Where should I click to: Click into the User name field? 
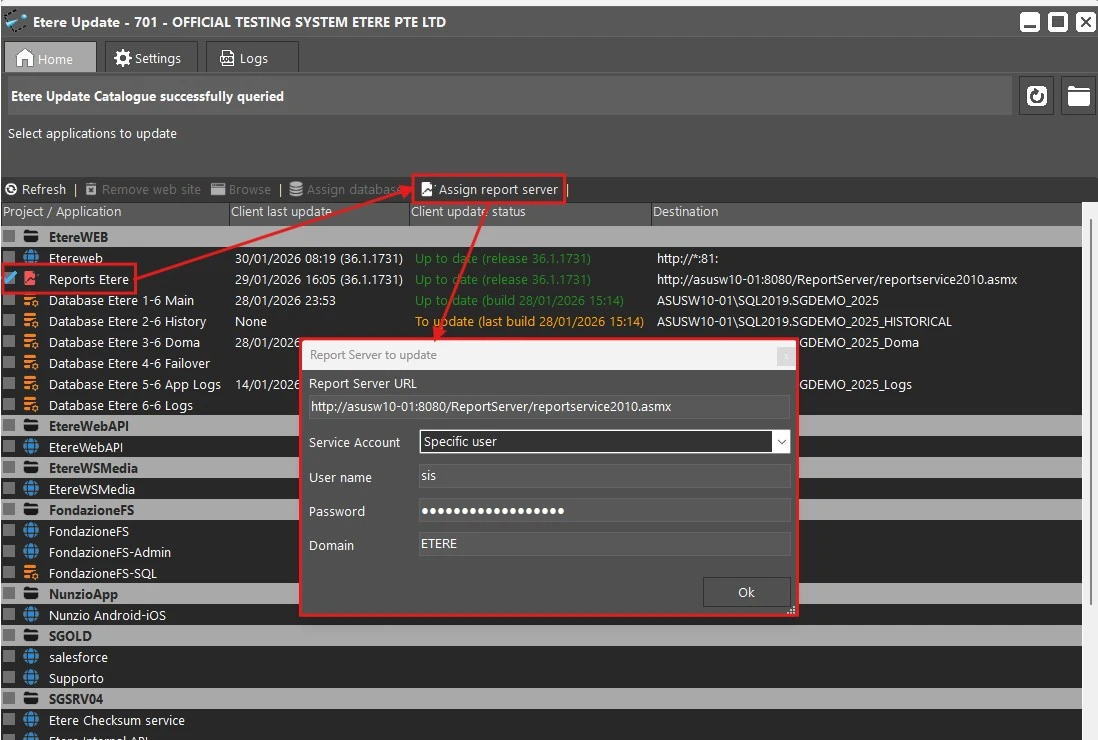(x=604, y=477)
